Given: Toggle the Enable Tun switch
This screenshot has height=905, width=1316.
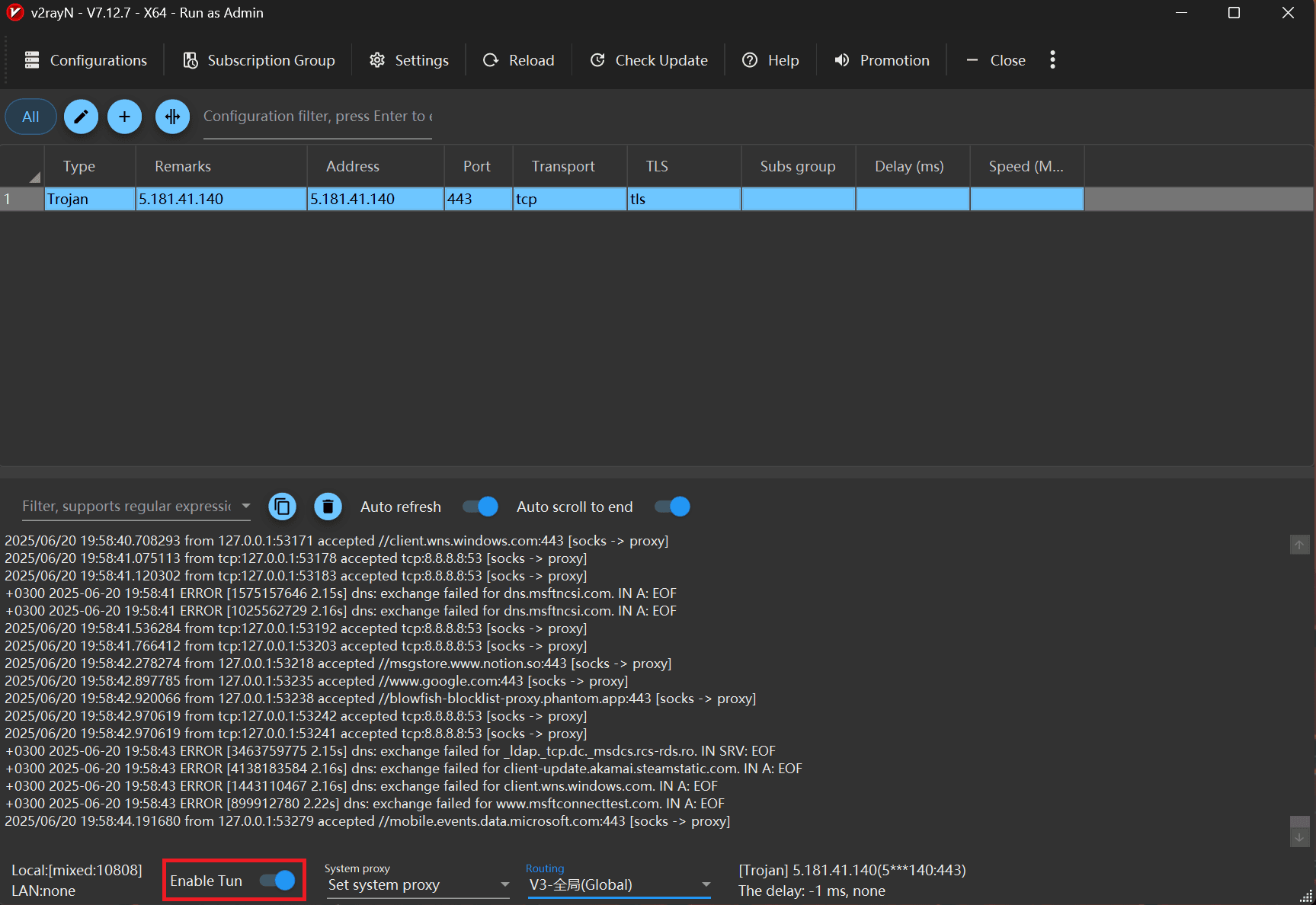Looking at the screenshot, I should click(x=277, y=881).
